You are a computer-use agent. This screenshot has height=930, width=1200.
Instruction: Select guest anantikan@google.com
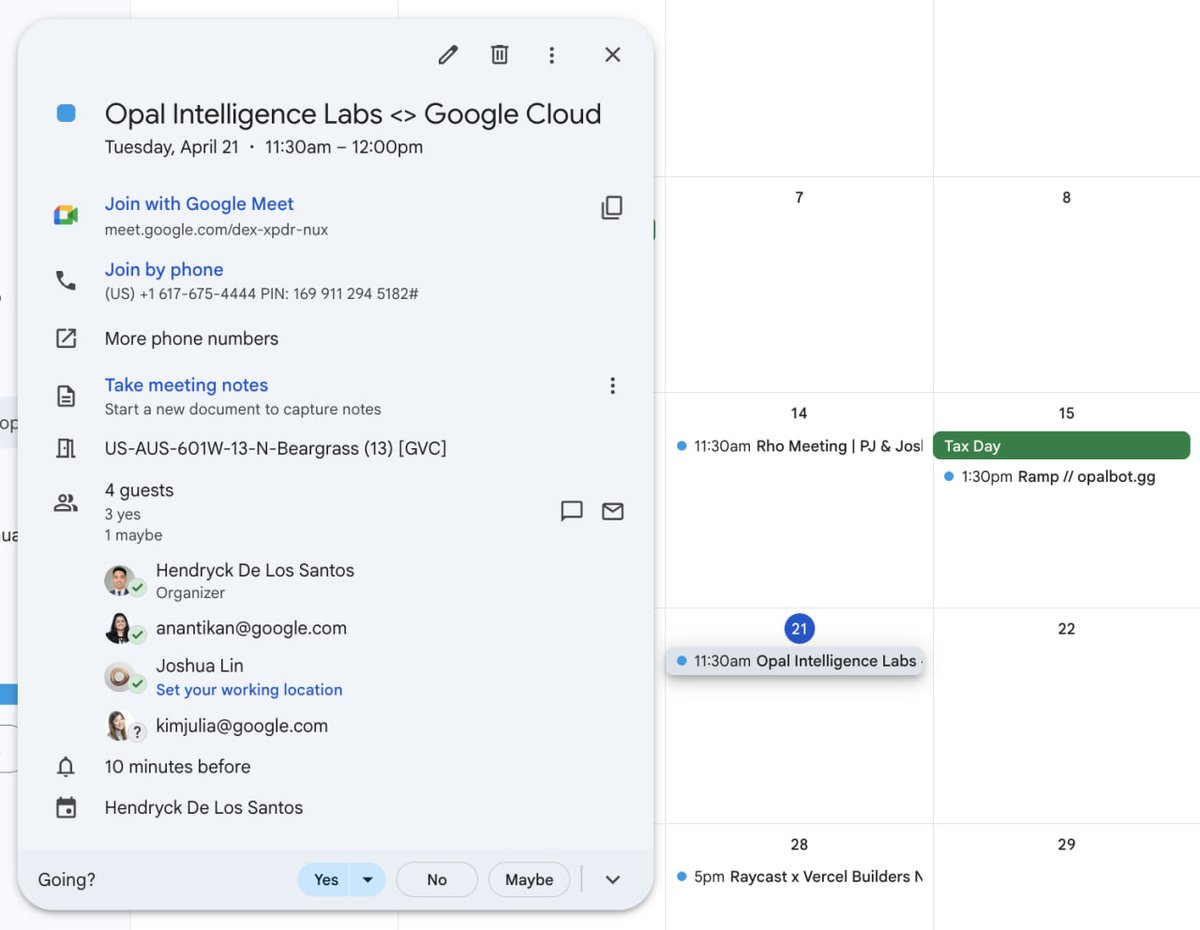251,629
